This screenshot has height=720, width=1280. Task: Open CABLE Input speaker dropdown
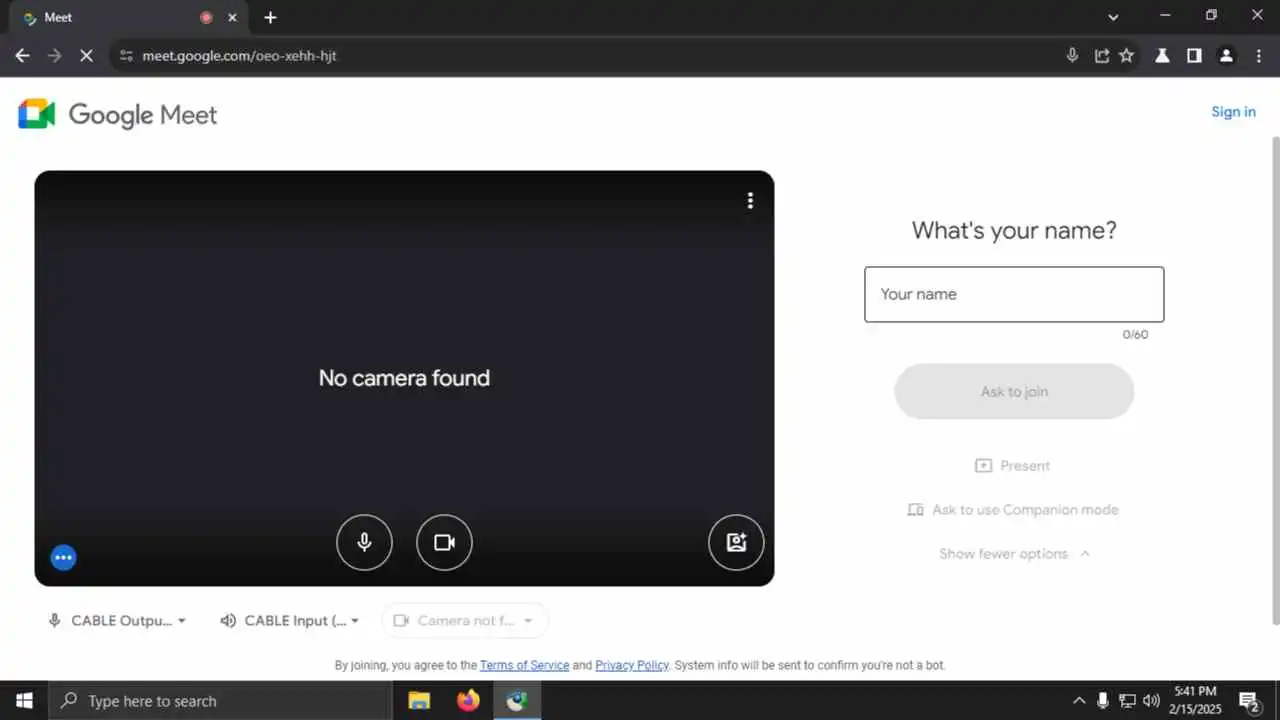click(289, 620)
